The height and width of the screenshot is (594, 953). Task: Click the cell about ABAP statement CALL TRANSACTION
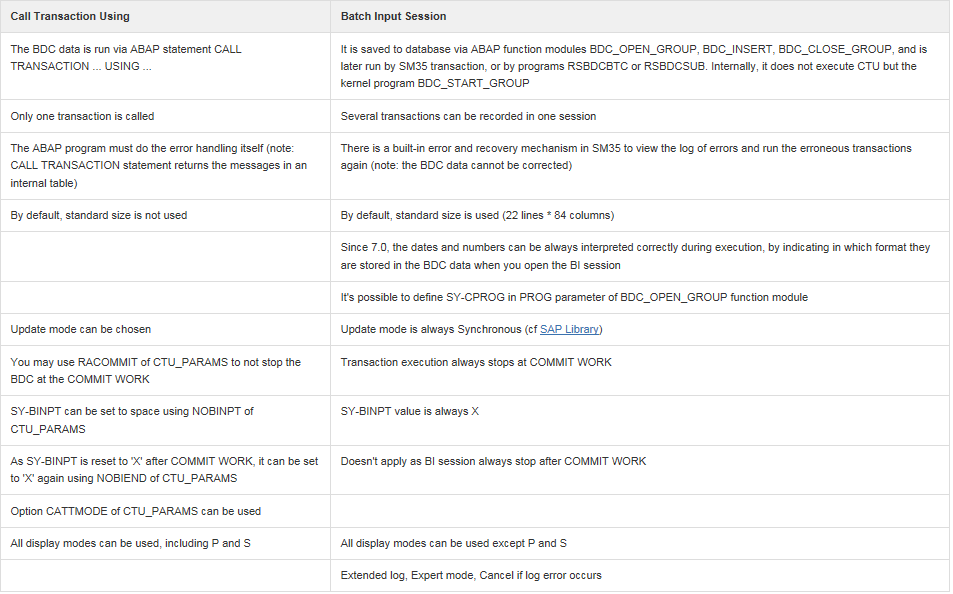(x=125, y=57)
